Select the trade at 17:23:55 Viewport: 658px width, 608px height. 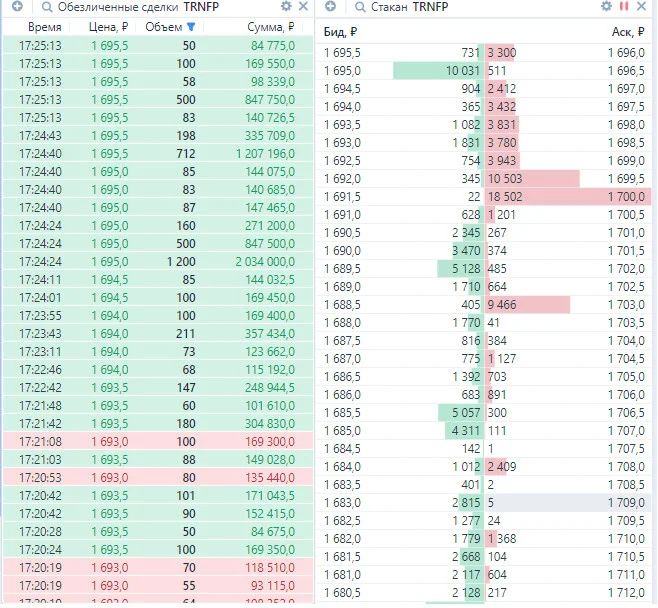158,316
